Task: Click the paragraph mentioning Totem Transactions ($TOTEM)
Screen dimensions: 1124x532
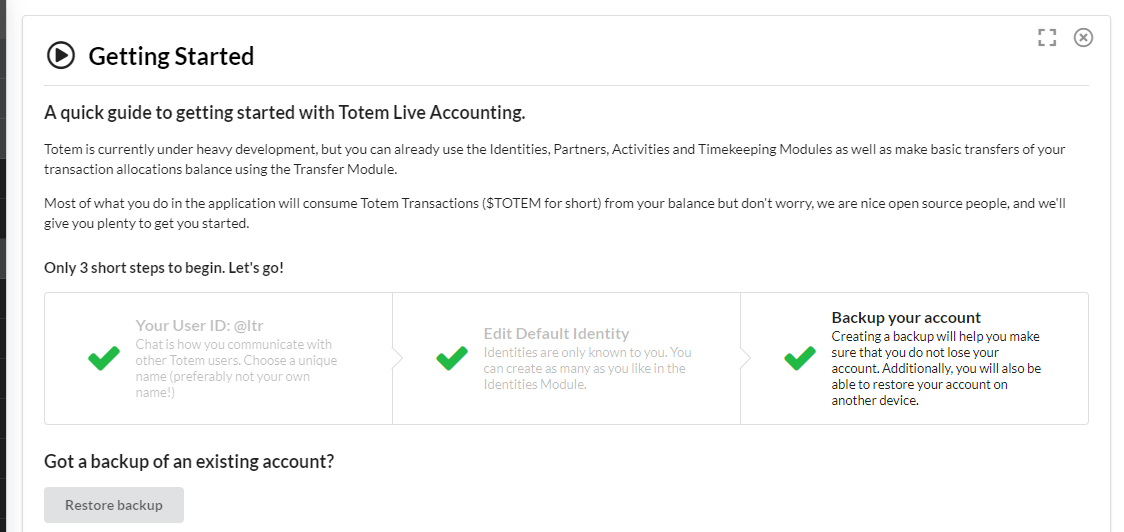Action: click(554, 213)
